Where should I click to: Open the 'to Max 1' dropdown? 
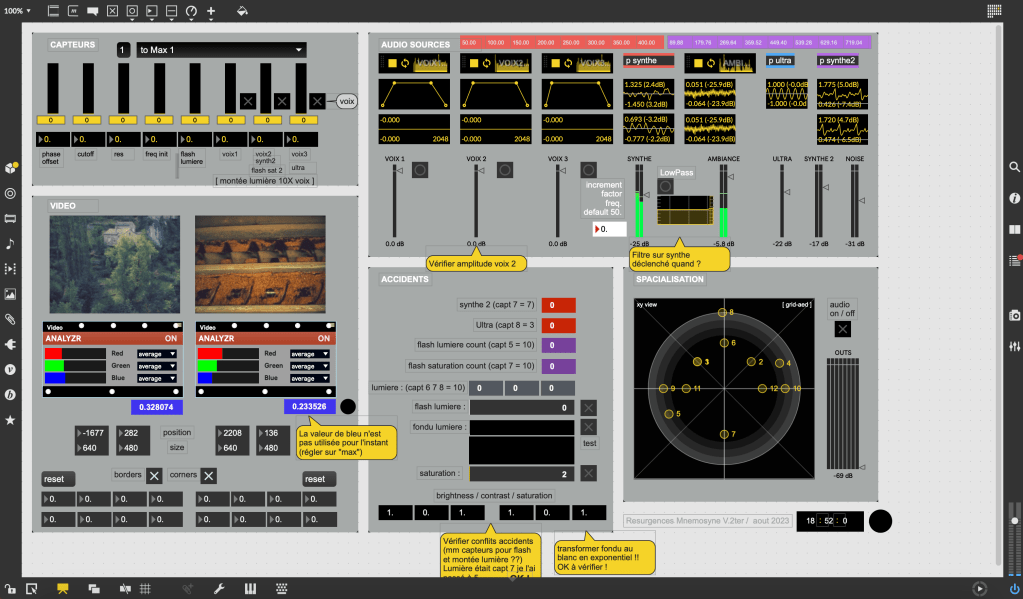221,50
